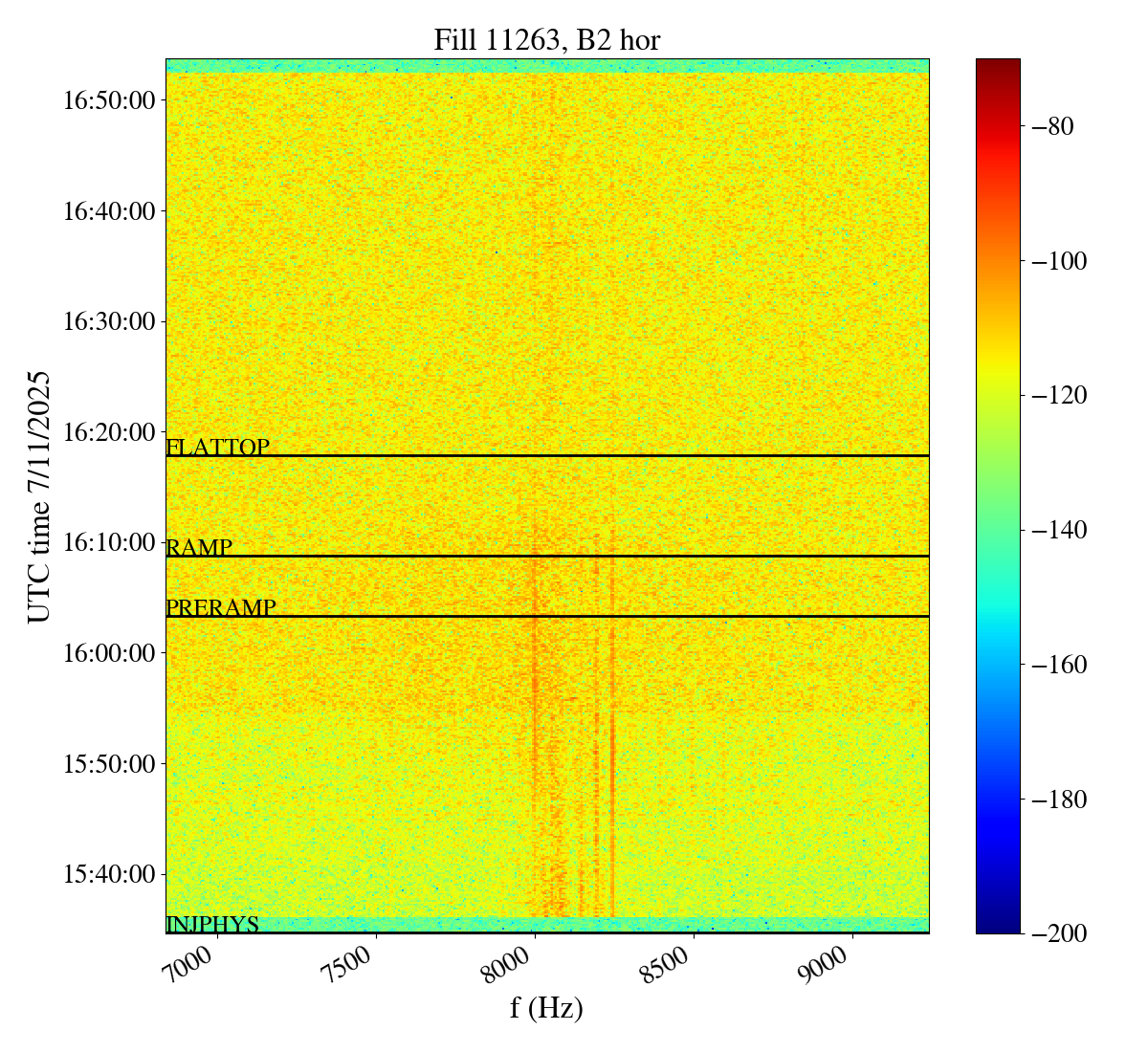Select the RAMP phase marker label
Image resolution: width=1148 pixels, height=1052 pixels.
coord(199,548)
